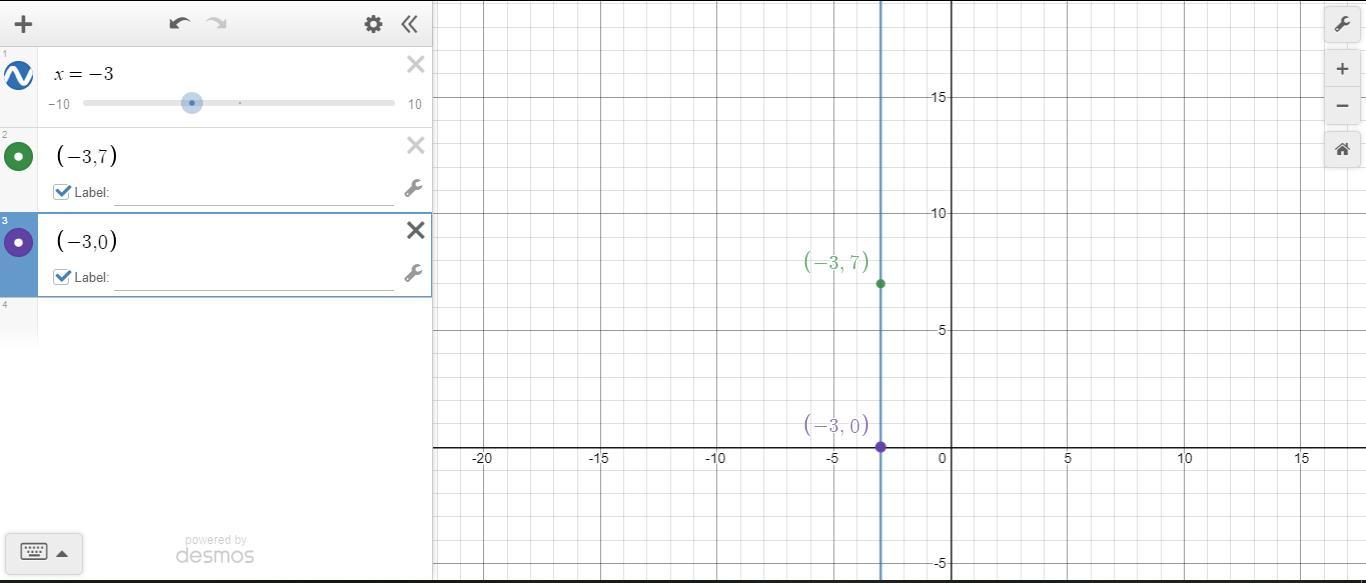Image resolution: width=1366 pixels, height=583 pixels.
Task: Open point options wrench for (−3,7)
Action: click(x=413, y=188)
